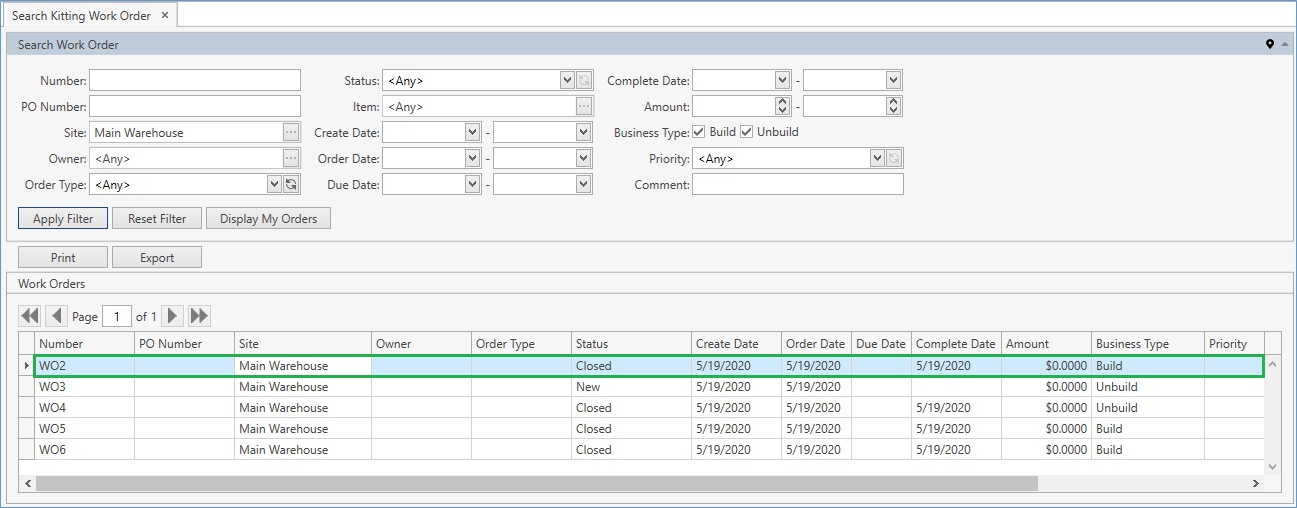Go to the previous results page
This screenshot has width=1297, height=508.
pos(57,316)
